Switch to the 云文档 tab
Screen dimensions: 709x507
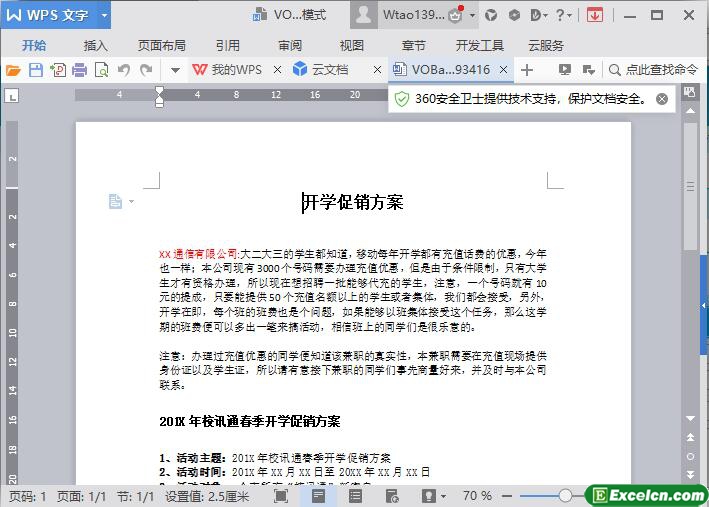[321, 70]
